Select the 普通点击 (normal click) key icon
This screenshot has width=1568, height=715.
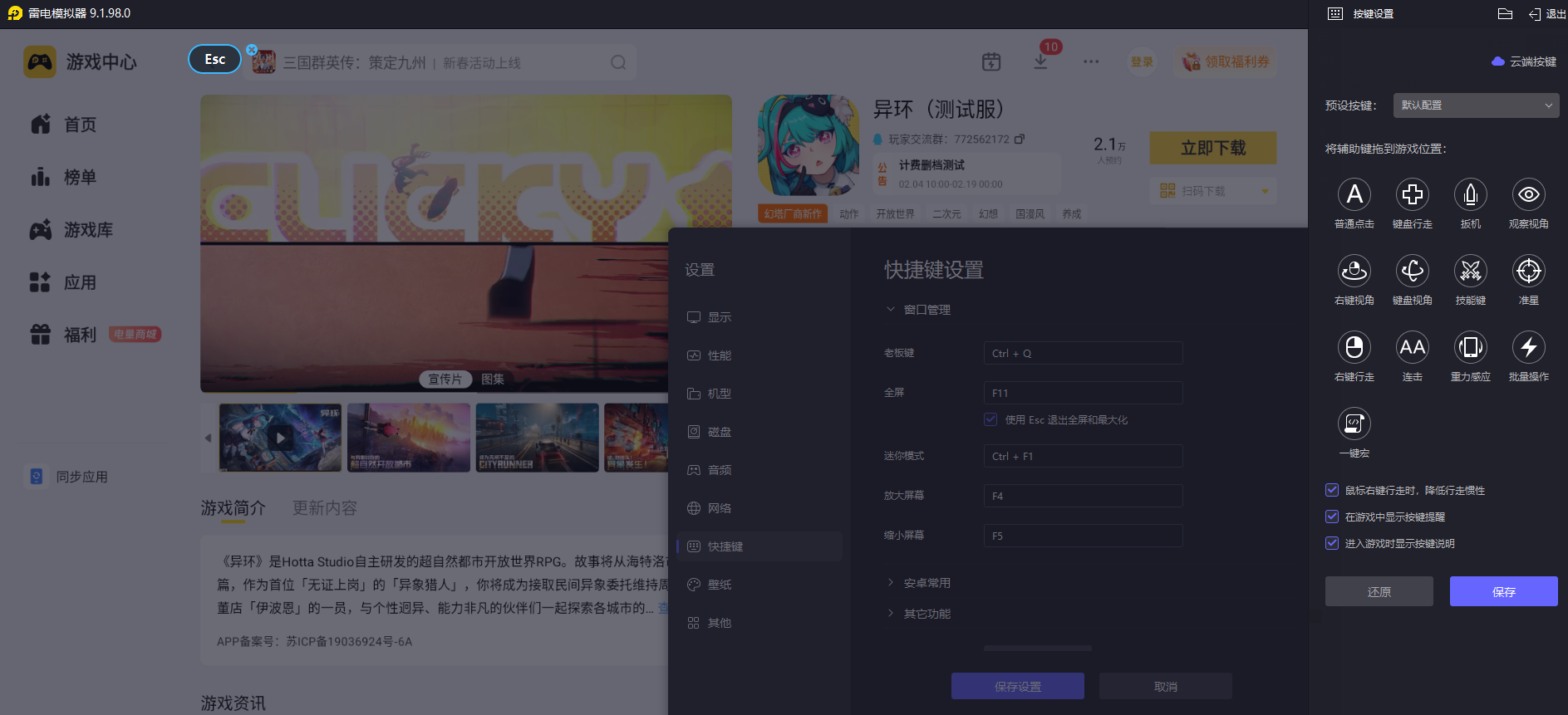pos(1354,195)
